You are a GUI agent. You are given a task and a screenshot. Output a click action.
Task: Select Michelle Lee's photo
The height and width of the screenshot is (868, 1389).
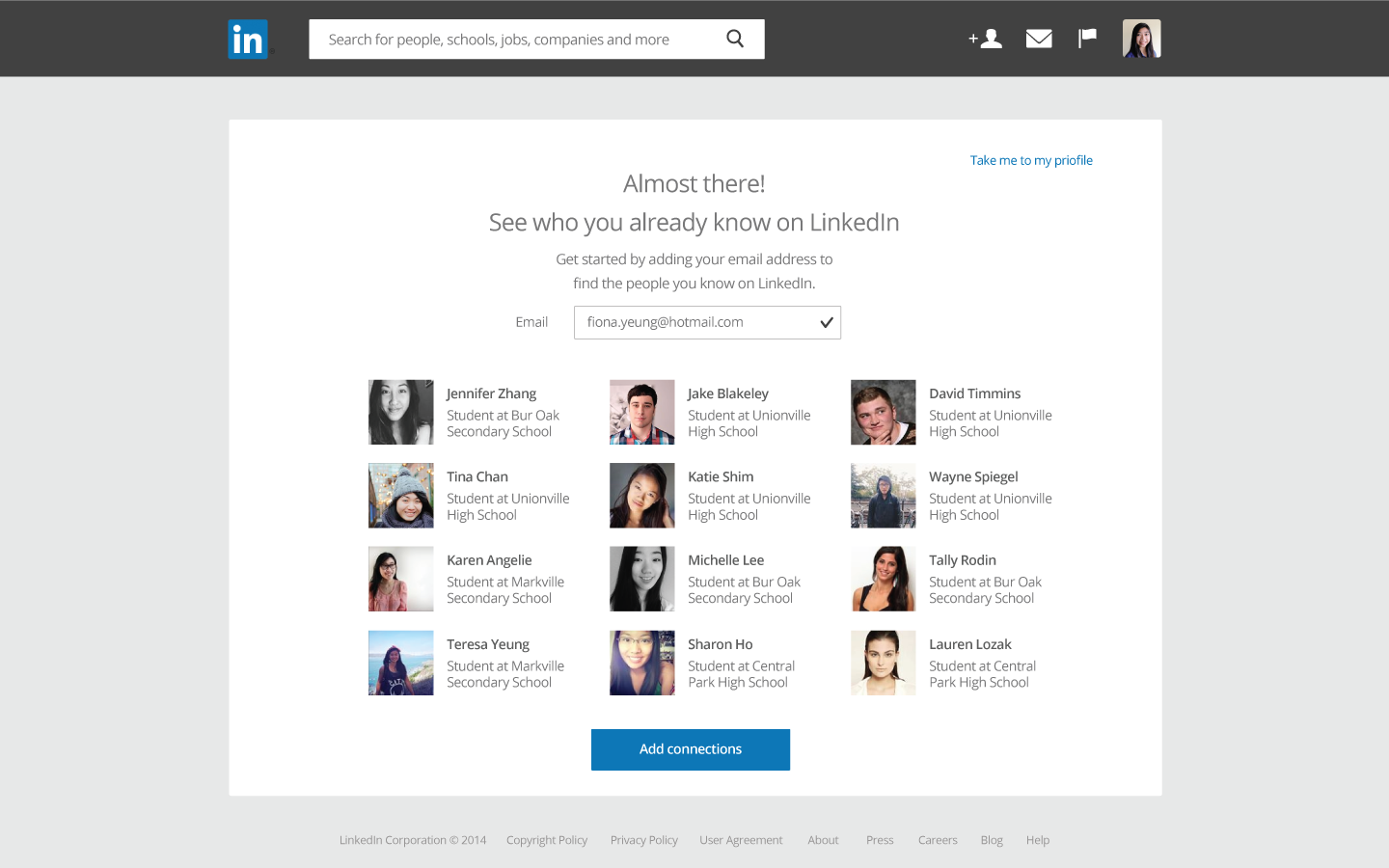click(x=642, y=579)
